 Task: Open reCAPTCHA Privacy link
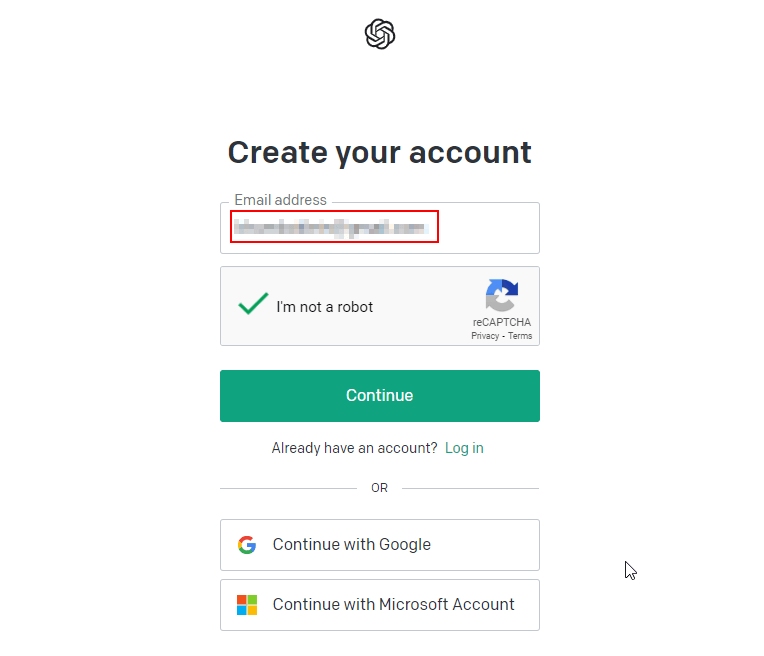[x=485, y=336]
